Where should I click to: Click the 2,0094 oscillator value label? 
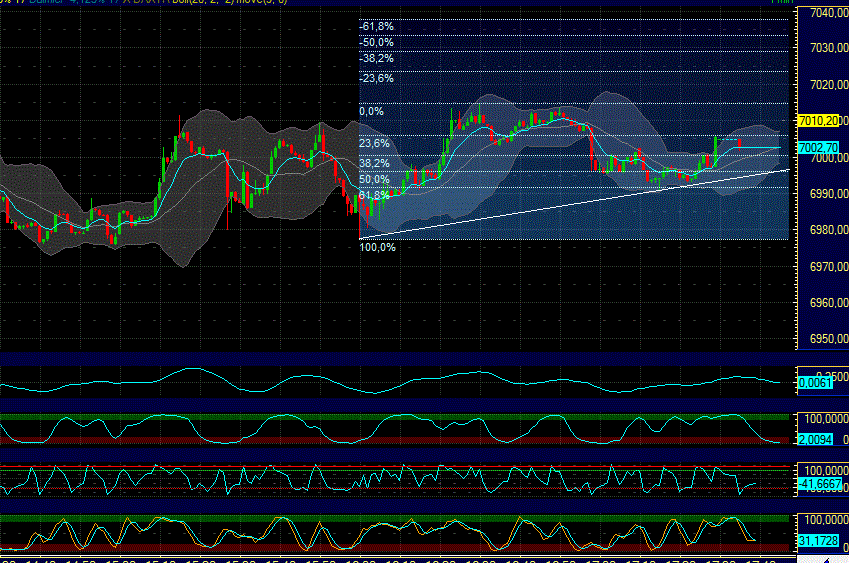[815, 439]
